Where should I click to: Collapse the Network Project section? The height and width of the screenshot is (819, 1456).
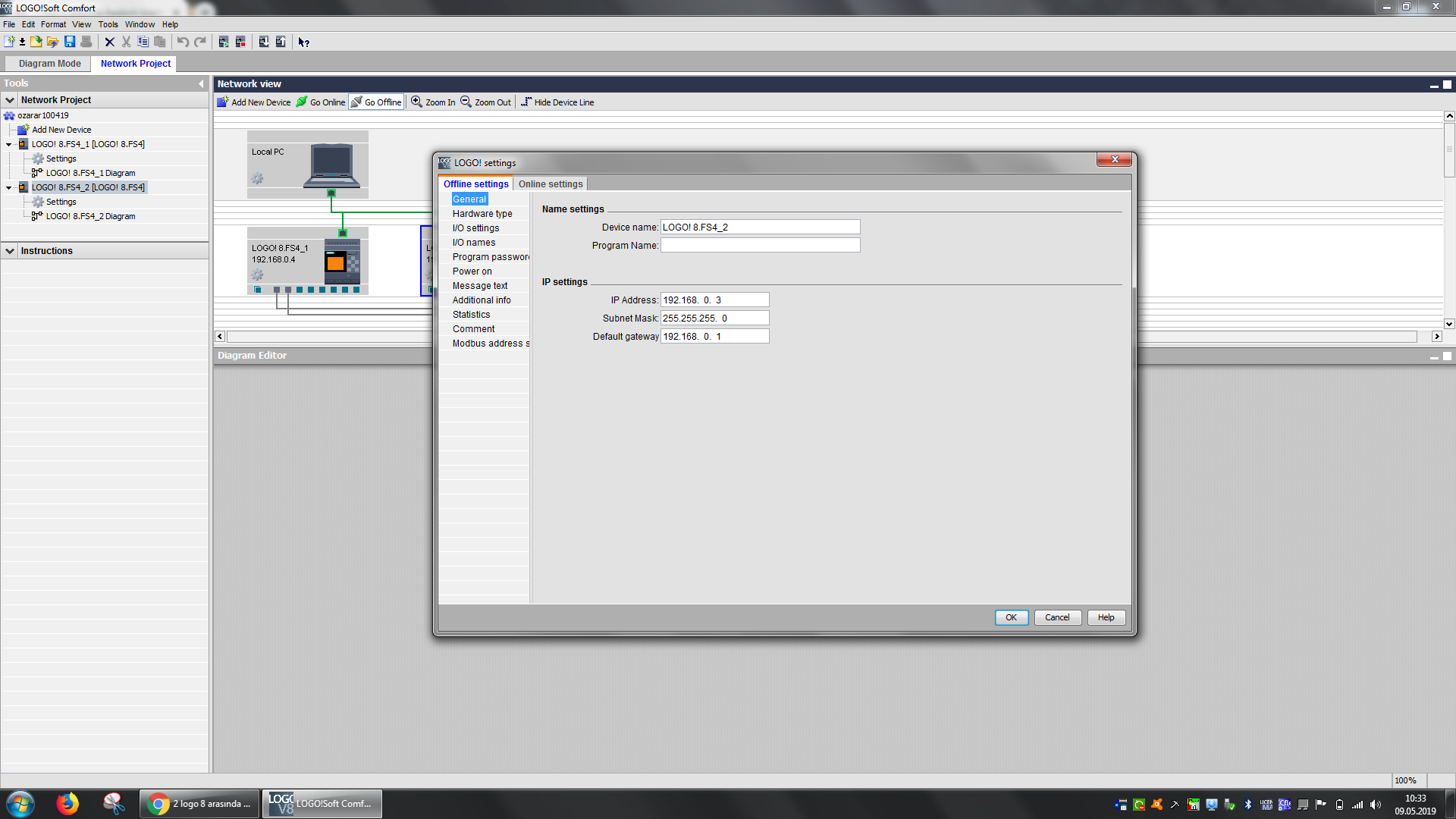tap(10, 100)
